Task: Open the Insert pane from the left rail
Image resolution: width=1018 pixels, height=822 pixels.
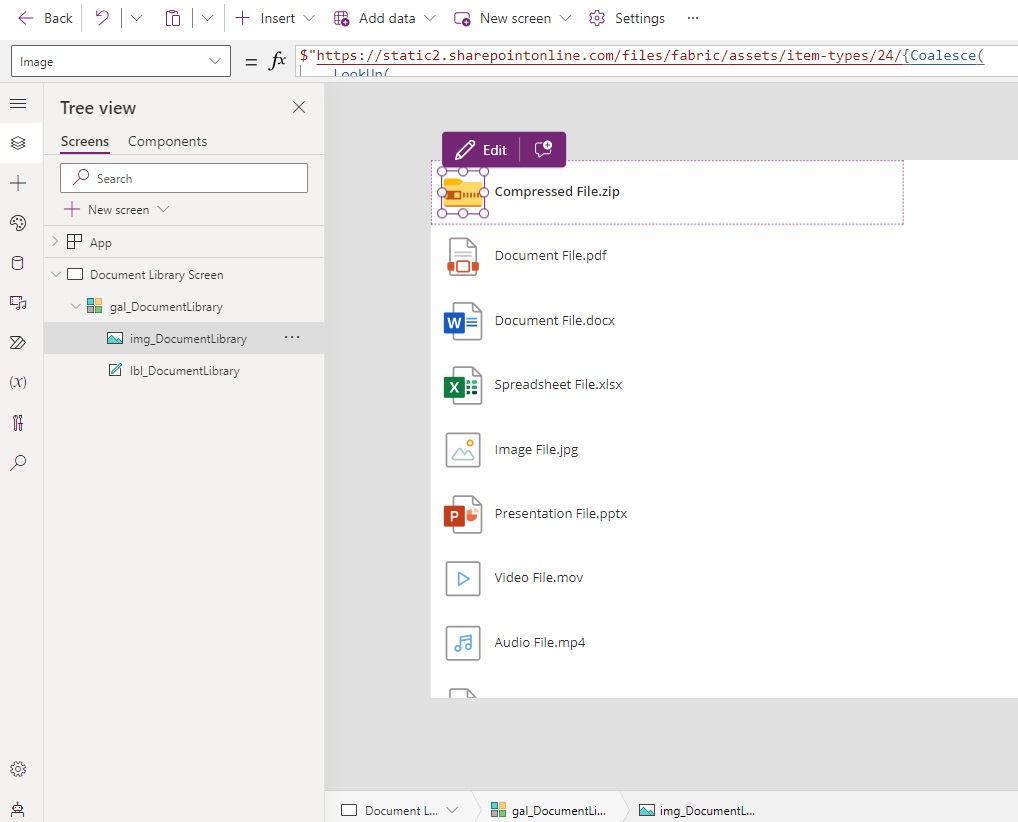Action: [x=18, y=182]
